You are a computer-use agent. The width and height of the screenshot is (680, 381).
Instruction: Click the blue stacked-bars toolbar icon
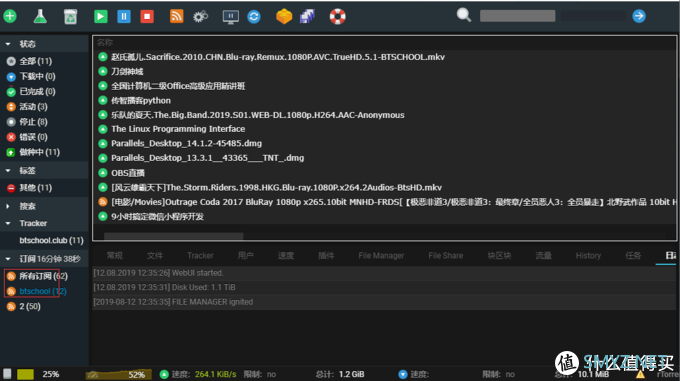[x=307, y=16]
